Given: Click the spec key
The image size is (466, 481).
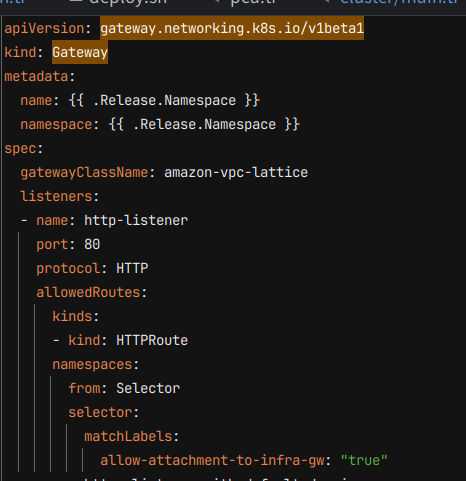Looking at the screenshot, I should point(20,148).
